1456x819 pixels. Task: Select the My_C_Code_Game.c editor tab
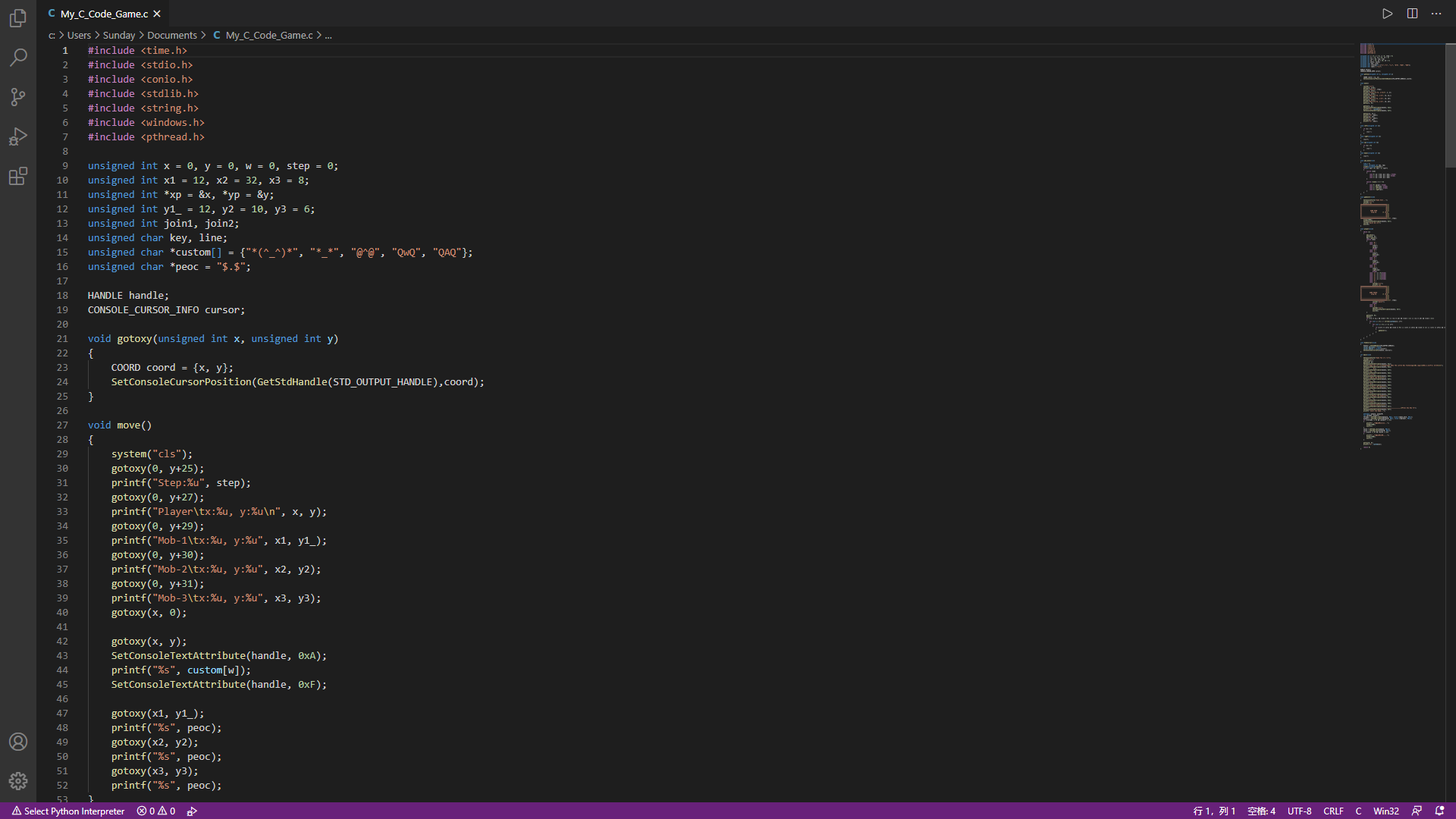tap(104, 14)
